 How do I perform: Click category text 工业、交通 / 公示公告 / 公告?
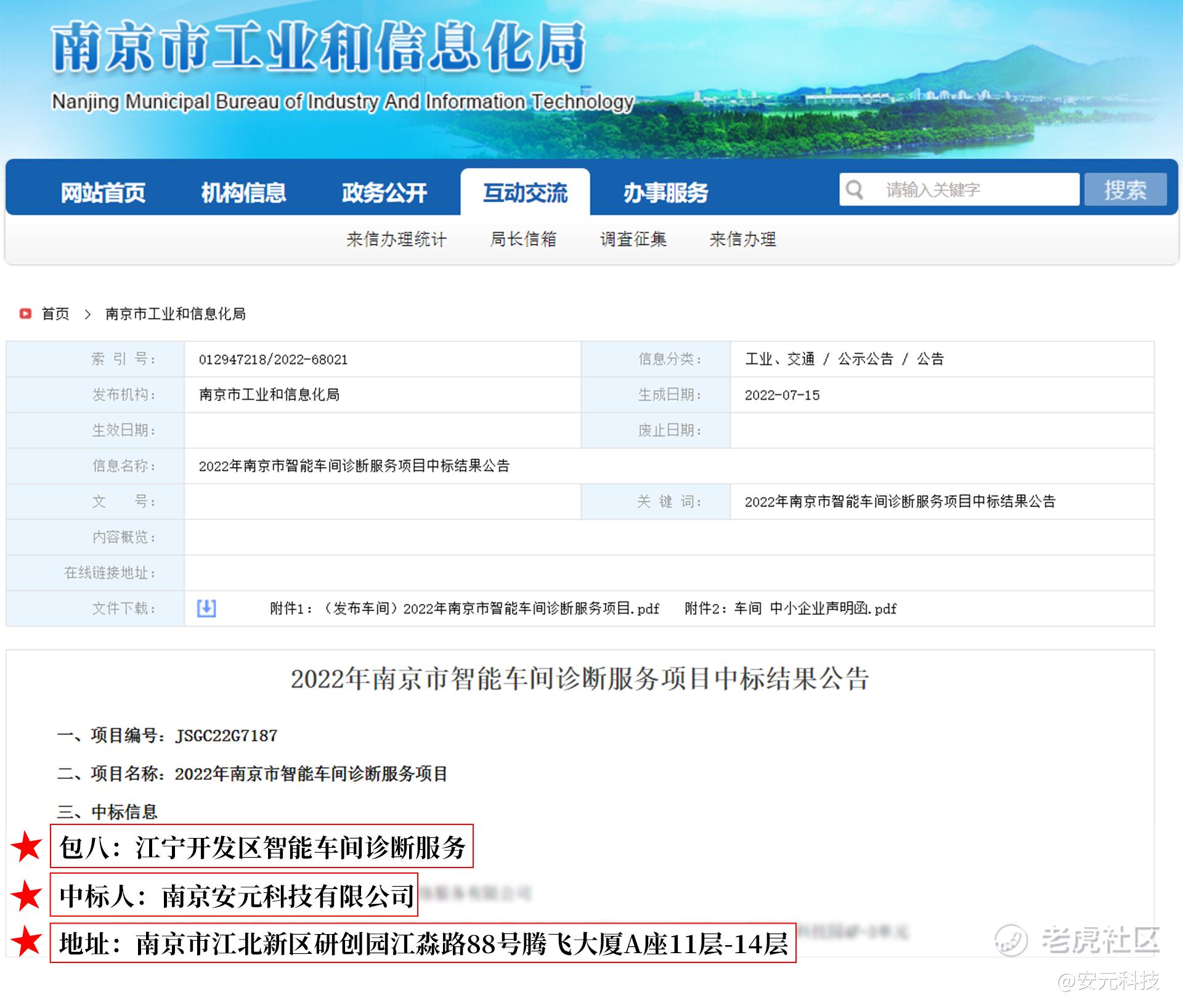[844, 359]
